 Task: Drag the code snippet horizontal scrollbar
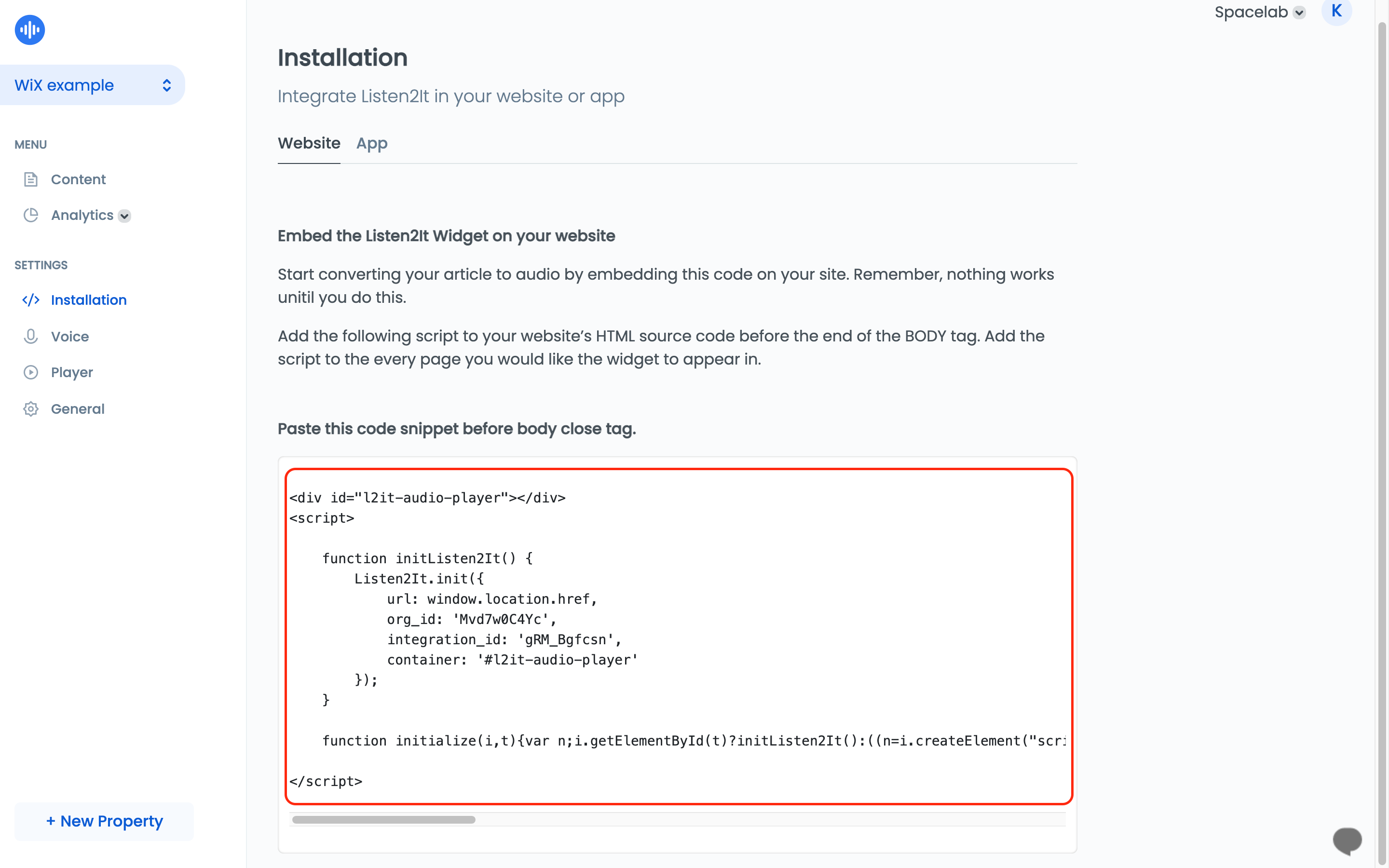click(x=384, y=819)
